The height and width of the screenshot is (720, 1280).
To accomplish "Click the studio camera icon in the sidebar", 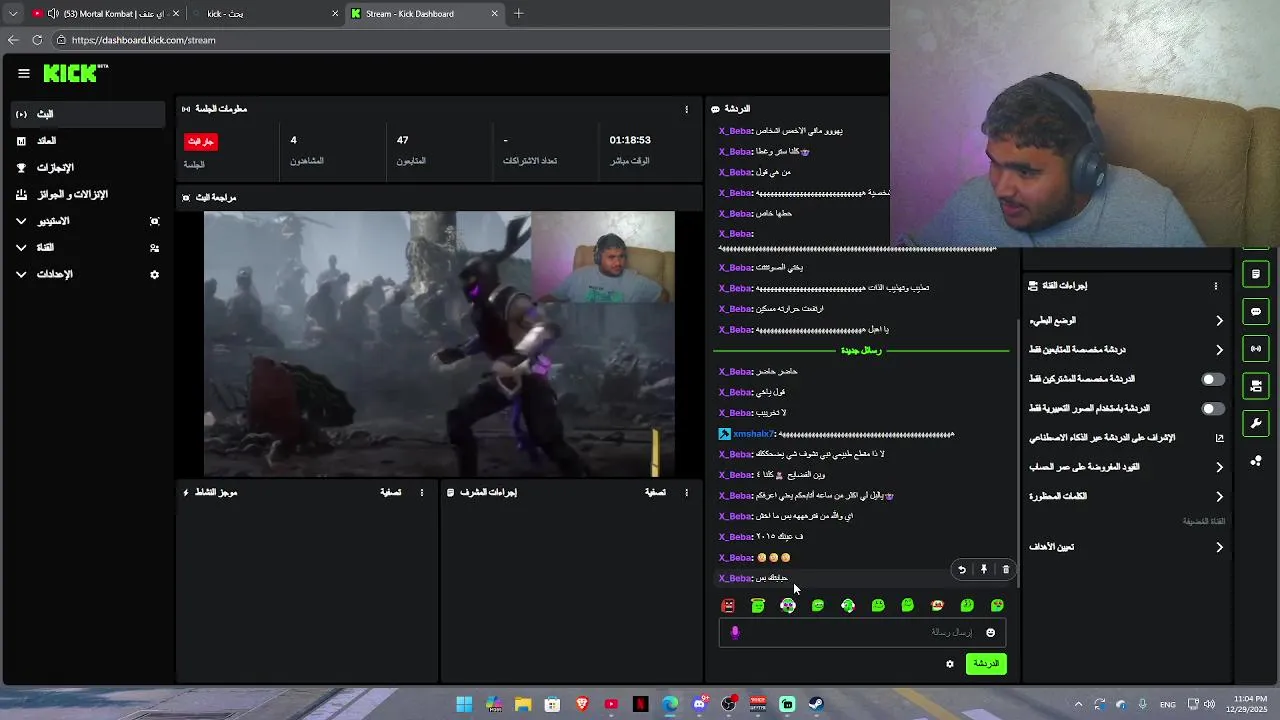I will click(154, 221).
